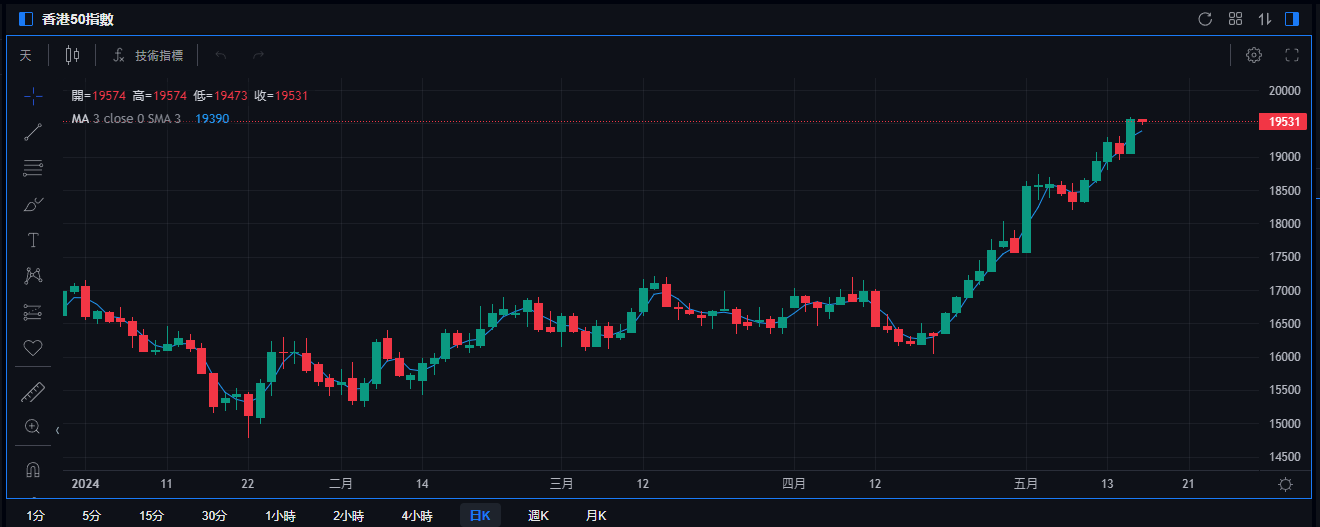Switch to the 週K timeframe tab
The height and width of the screenshot is (527, 1320).
tap(538, 516)
